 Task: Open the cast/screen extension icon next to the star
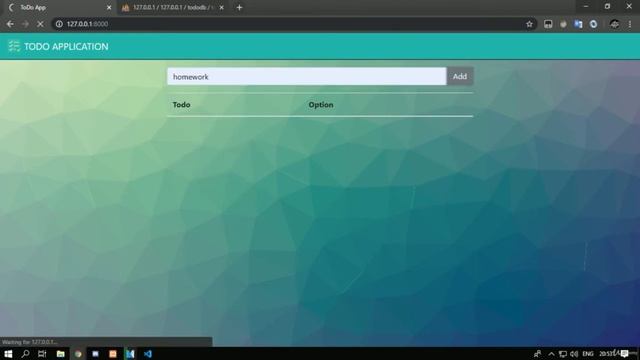coord(548,24)
